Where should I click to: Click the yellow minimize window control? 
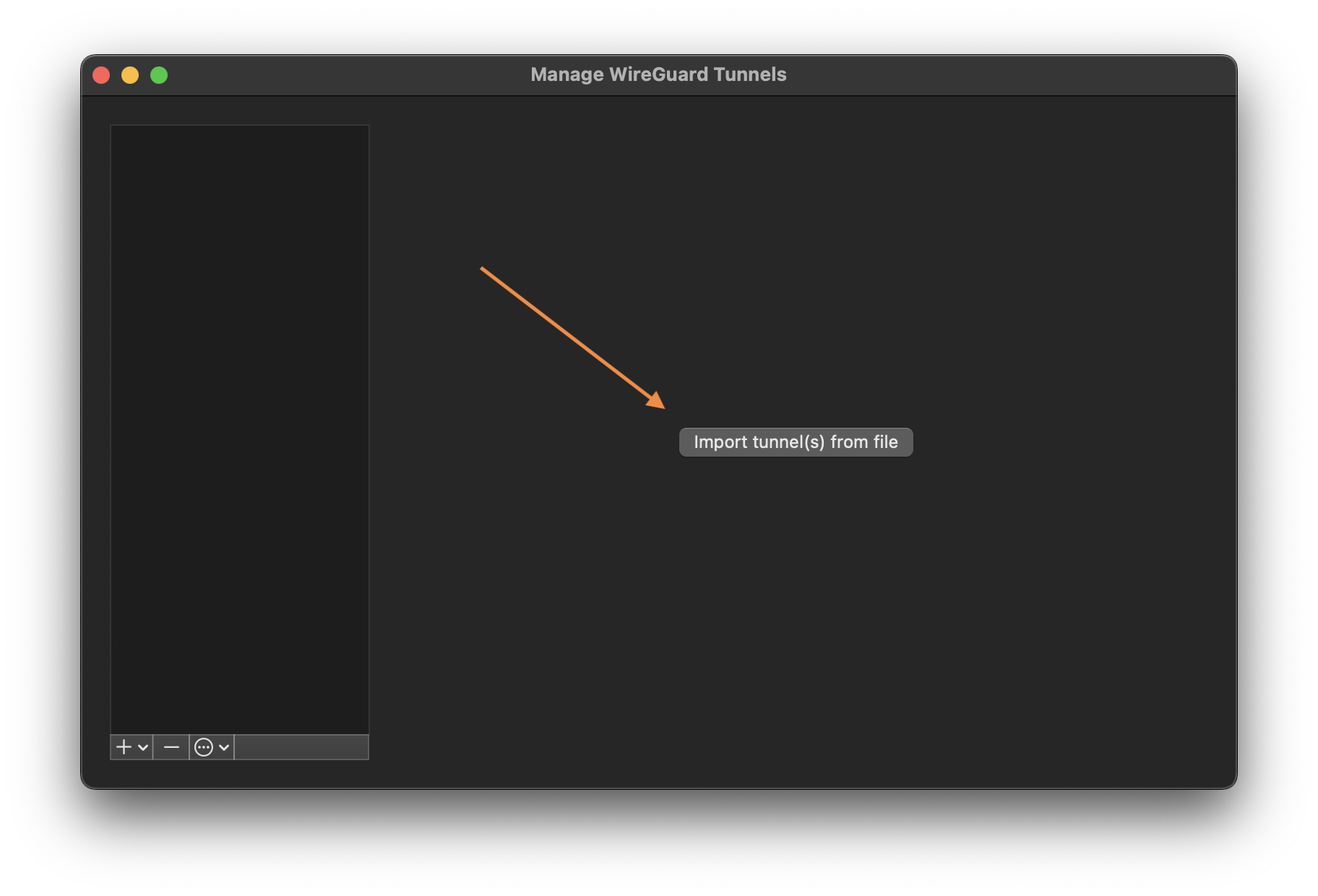click(x=130, y=74)
